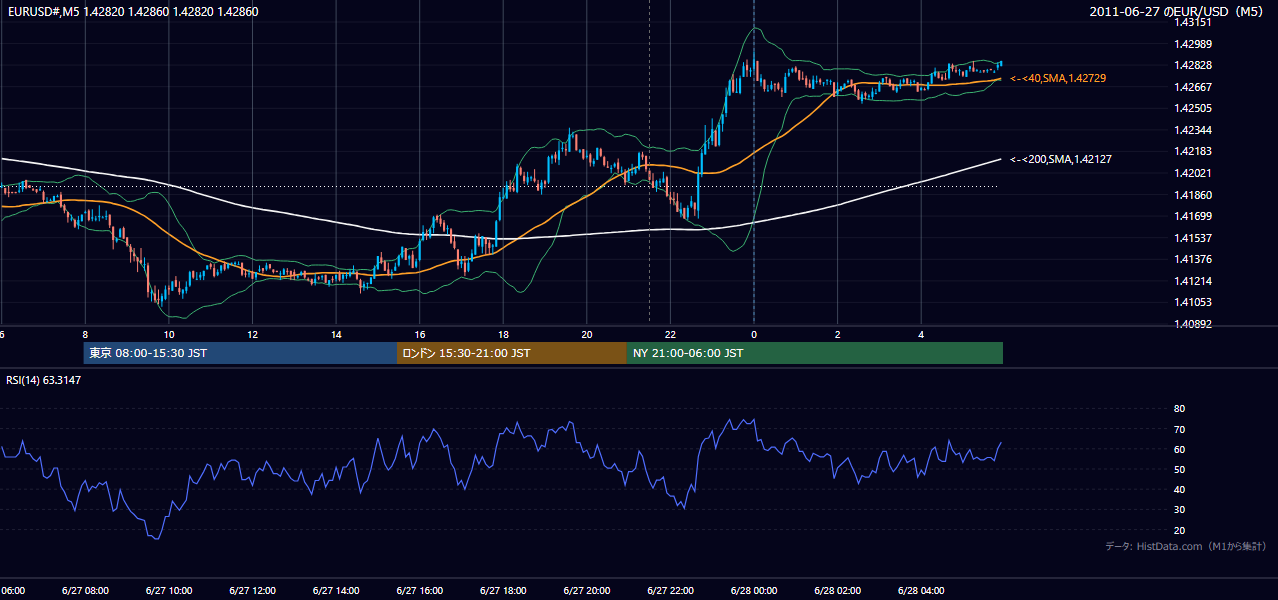Click the 6/28 00:00 date axis label

(754, 591)
